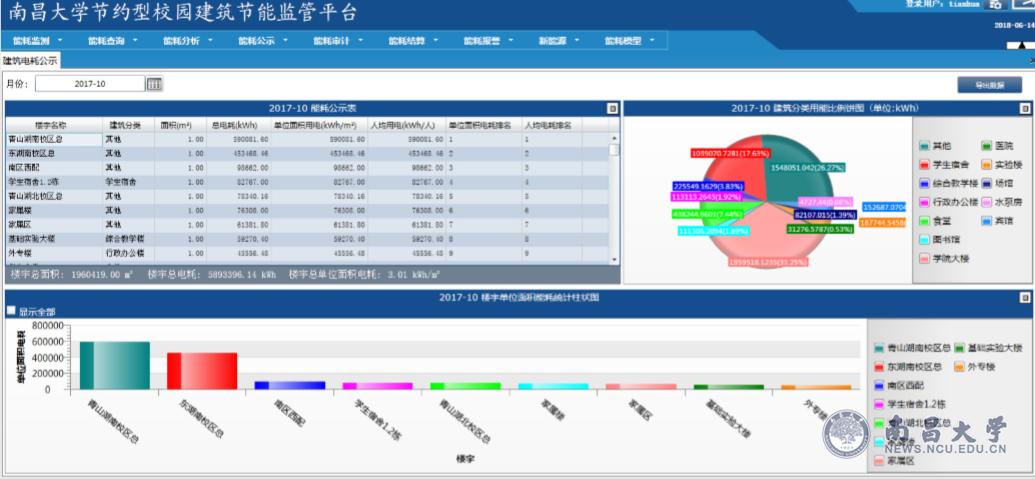1035x479 pixels.
Task: Click the blue 南区西配 bar in chart
Action: [x=290, y=385]
